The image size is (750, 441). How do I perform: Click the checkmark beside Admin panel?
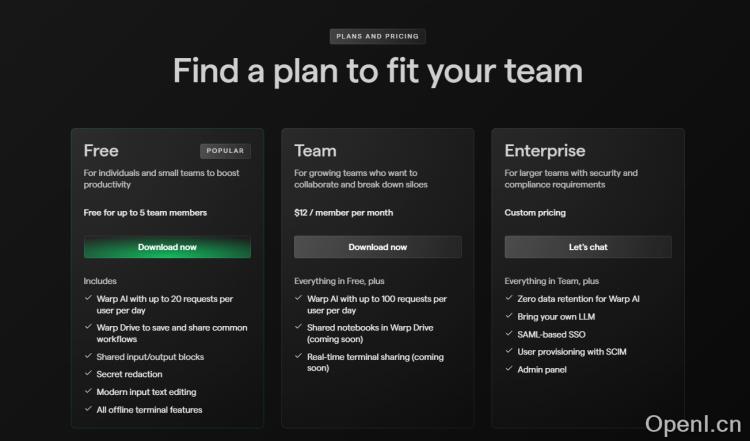(x=509, y=370)
